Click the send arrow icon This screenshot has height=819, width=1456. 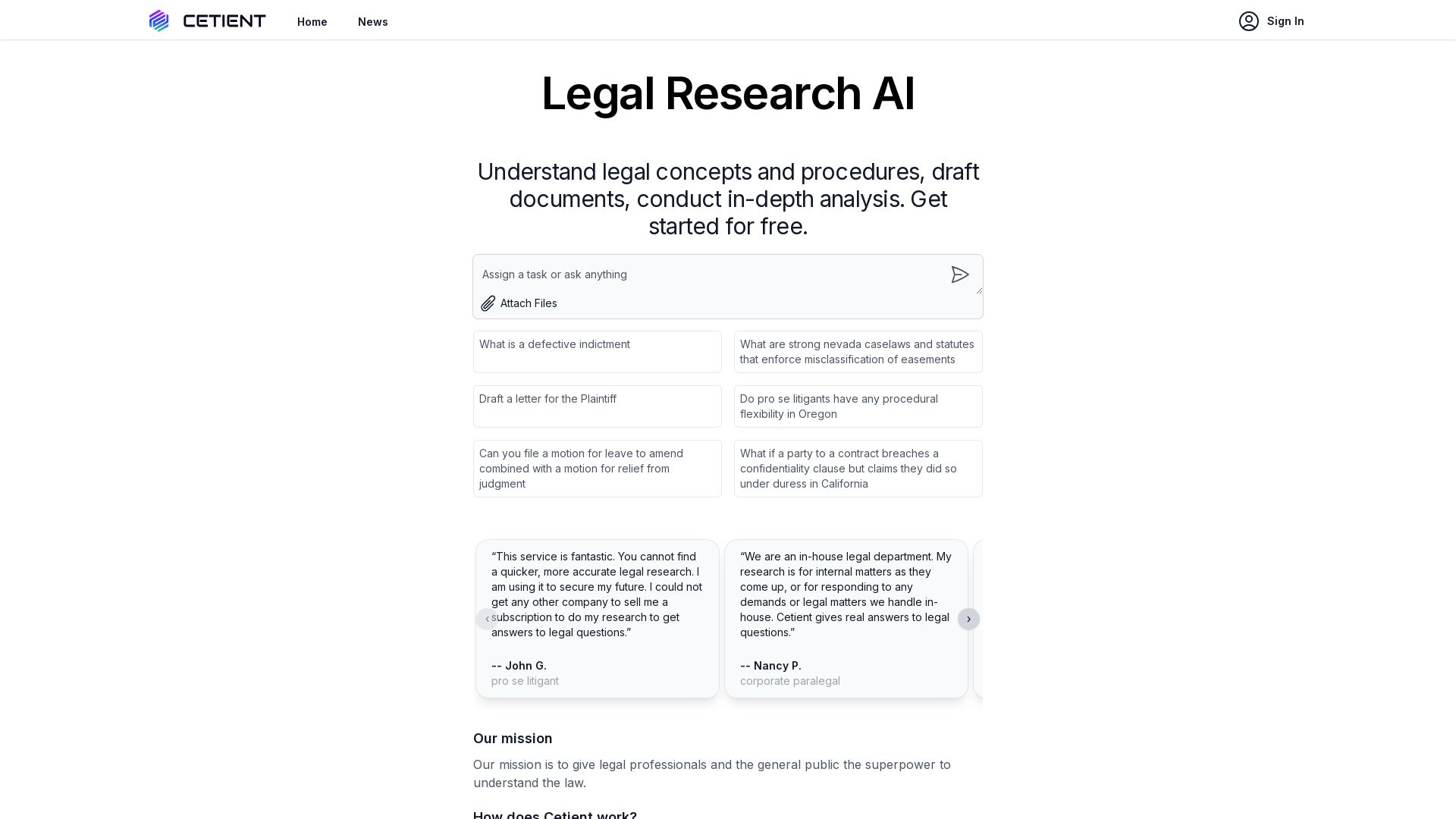tap(960, 275)
